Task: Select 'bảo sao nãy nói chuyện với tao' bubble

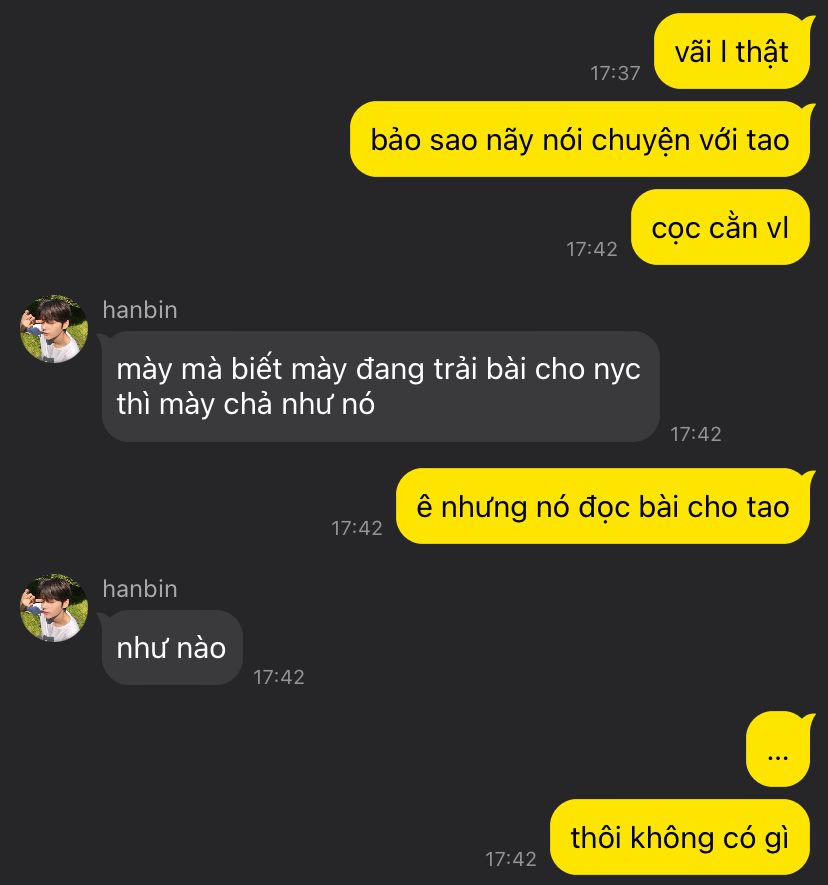Action: (580, 139)
